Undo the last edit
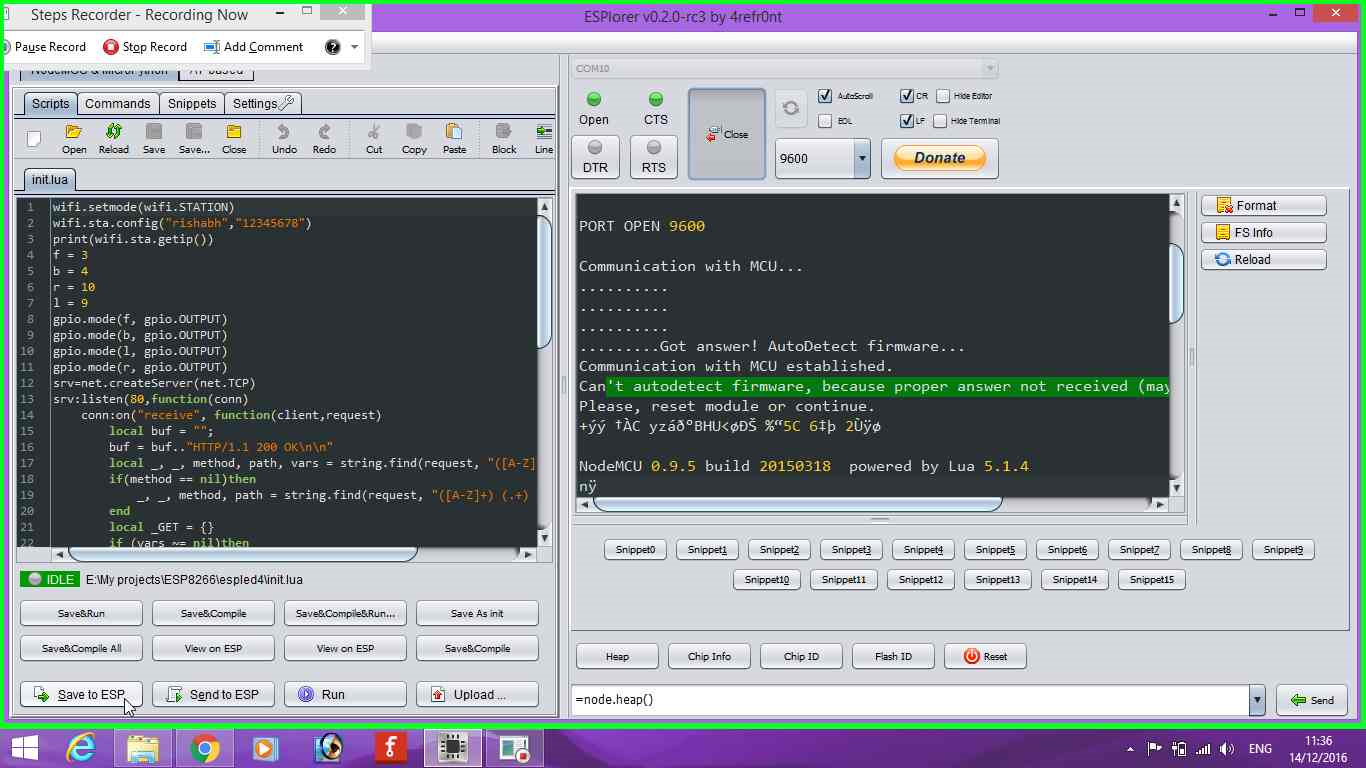 284,139
